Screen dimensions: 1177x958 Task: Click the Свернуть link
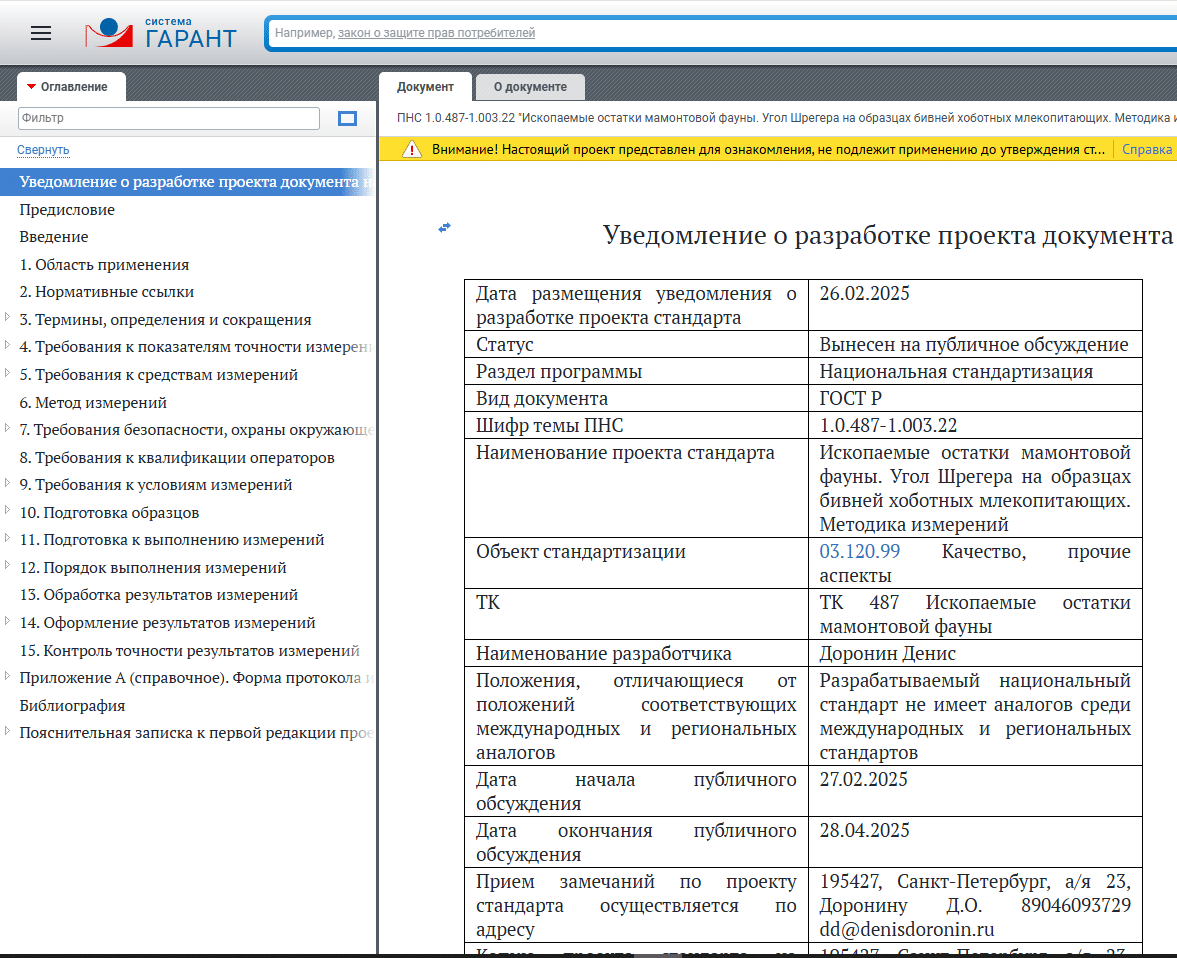[x=43, y=150]
